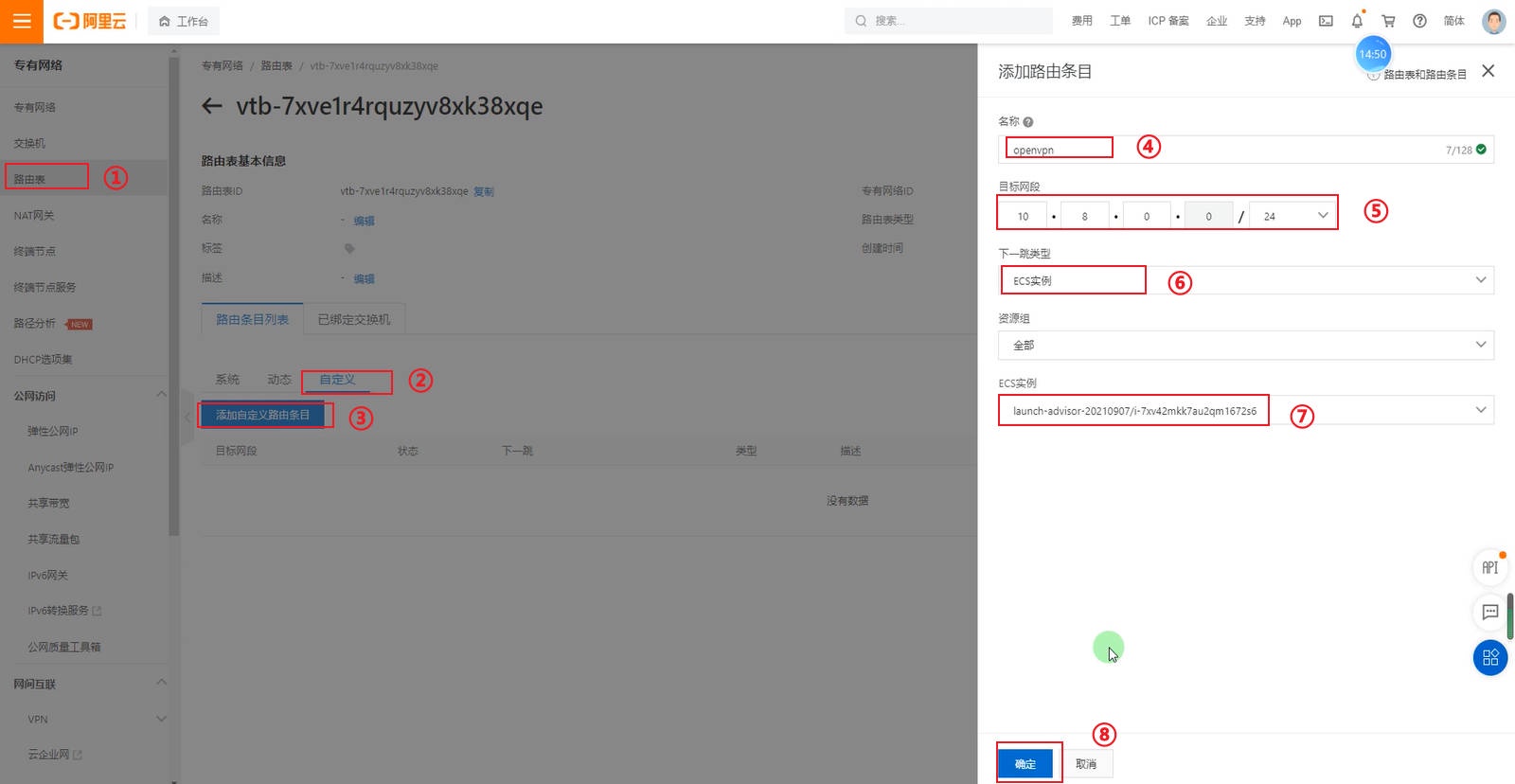Open the shopping cart icon

click(x=1388, y=21)
